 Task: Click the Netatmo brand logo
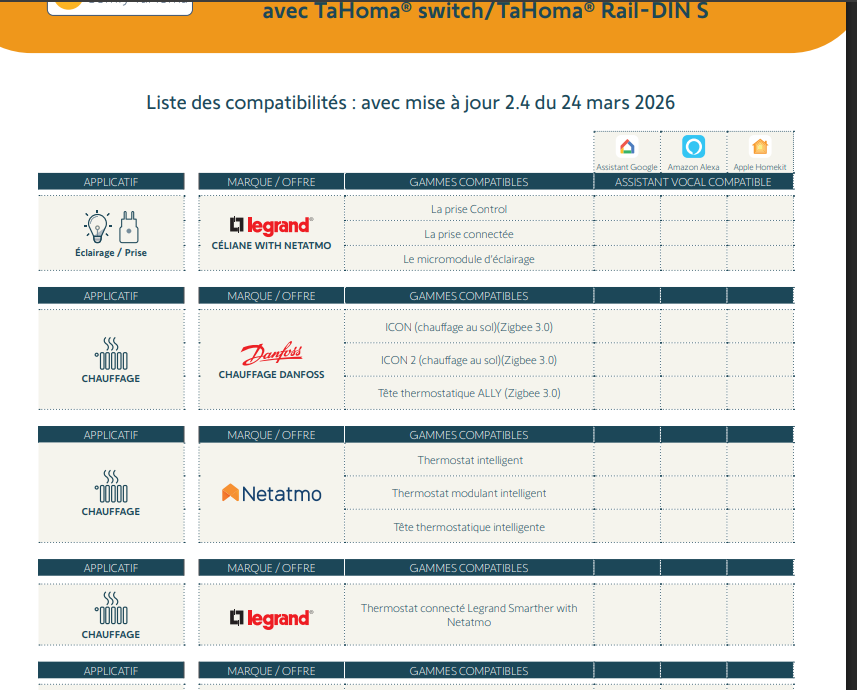[271, 493]
